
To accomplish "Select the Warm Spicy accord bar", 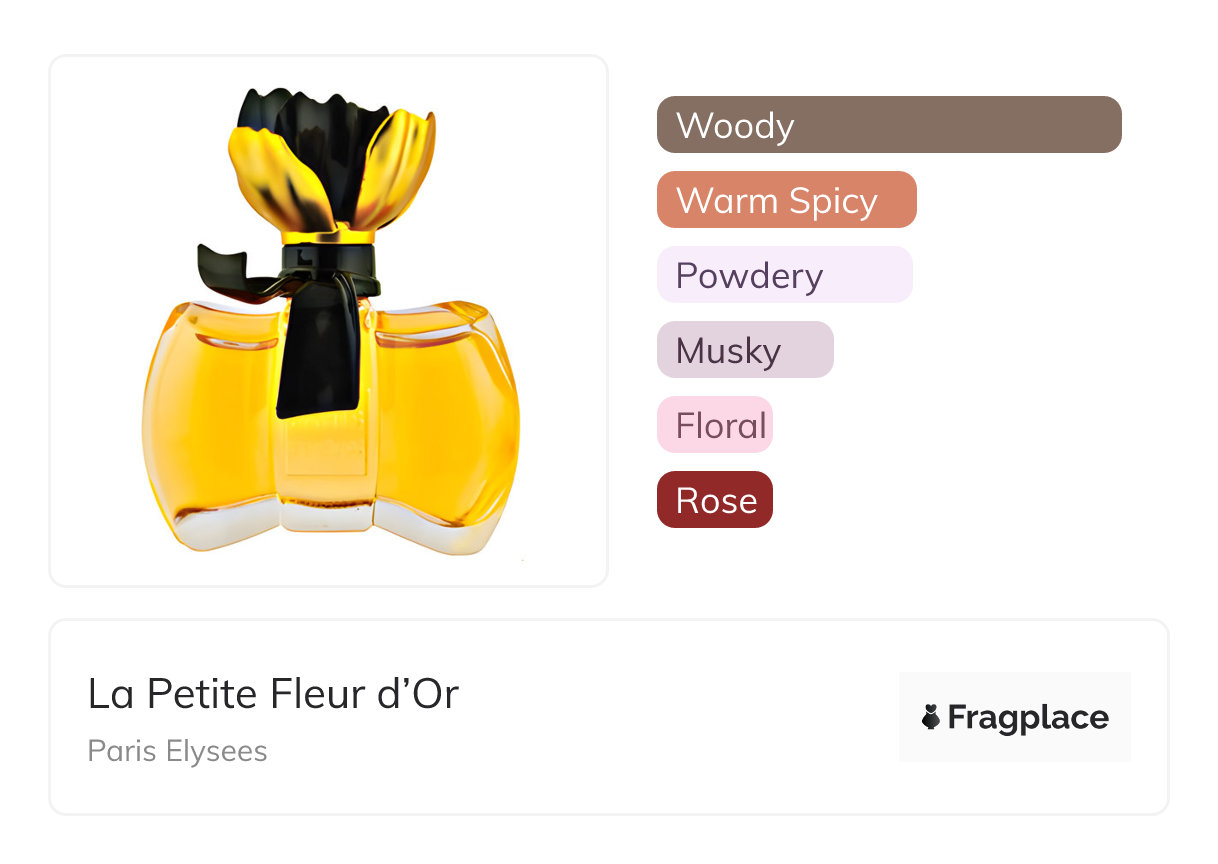I will (786, 200).
